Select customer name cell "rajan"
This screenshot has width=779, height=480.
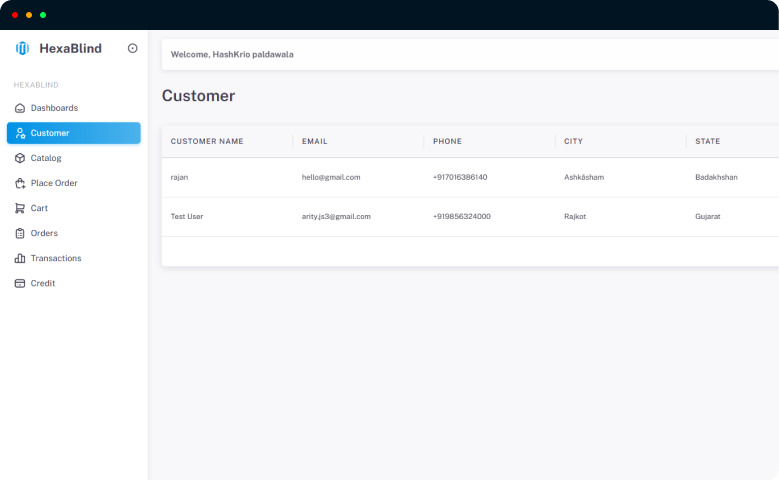click(x=179, y=177)
